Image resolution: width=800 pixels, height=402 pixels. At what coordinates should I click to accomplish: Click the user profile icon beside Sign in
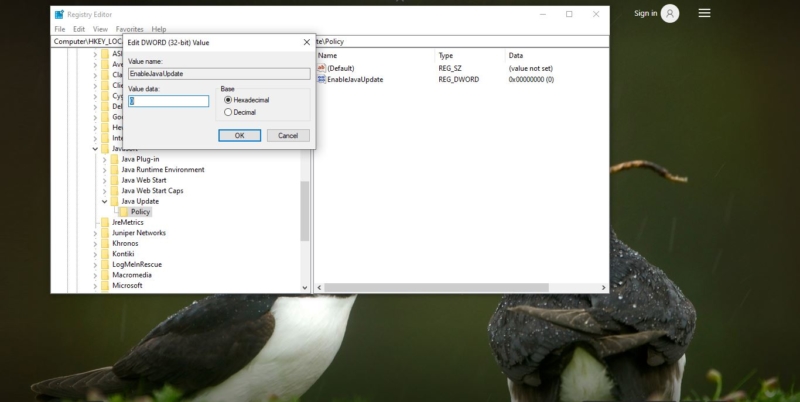(669, 13)
